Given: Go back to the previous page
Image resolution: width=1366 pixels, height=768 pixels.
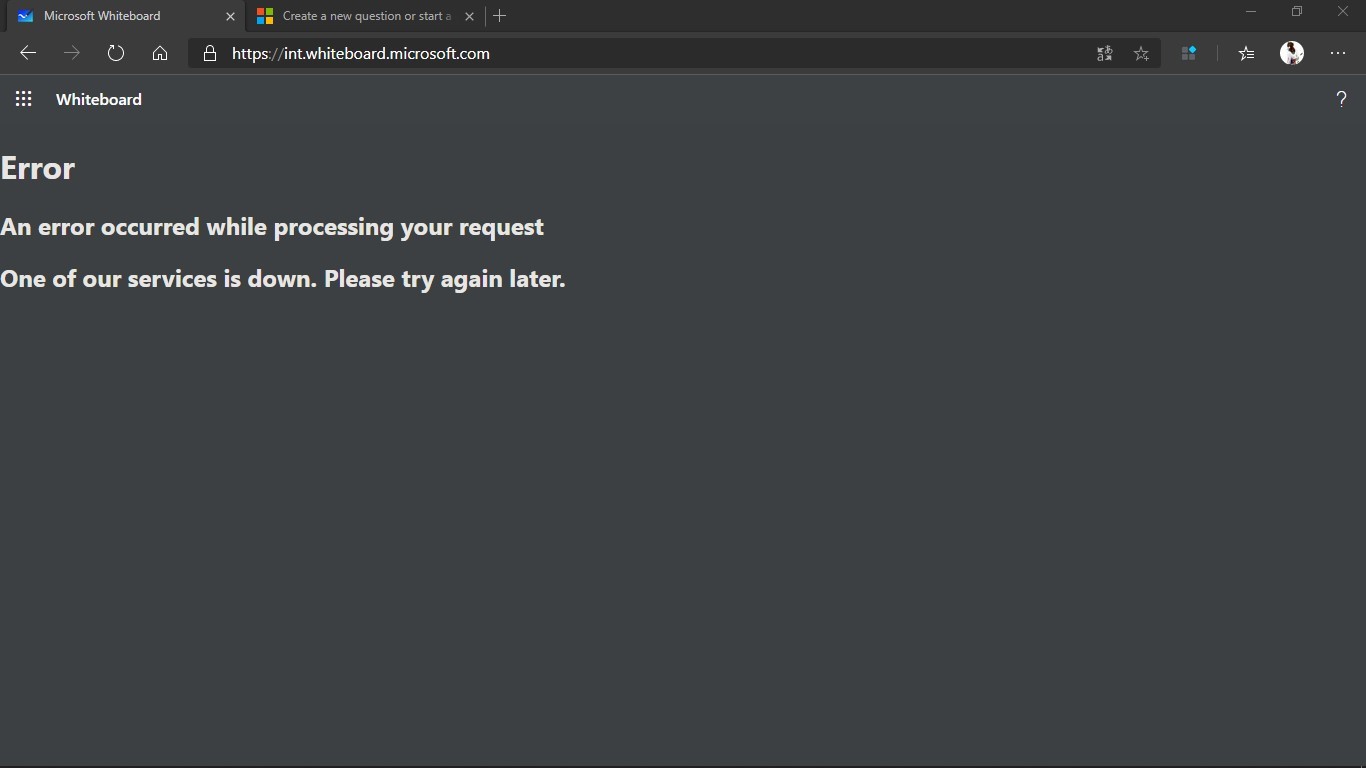Looking at the screenshot, I should [28, 54].
